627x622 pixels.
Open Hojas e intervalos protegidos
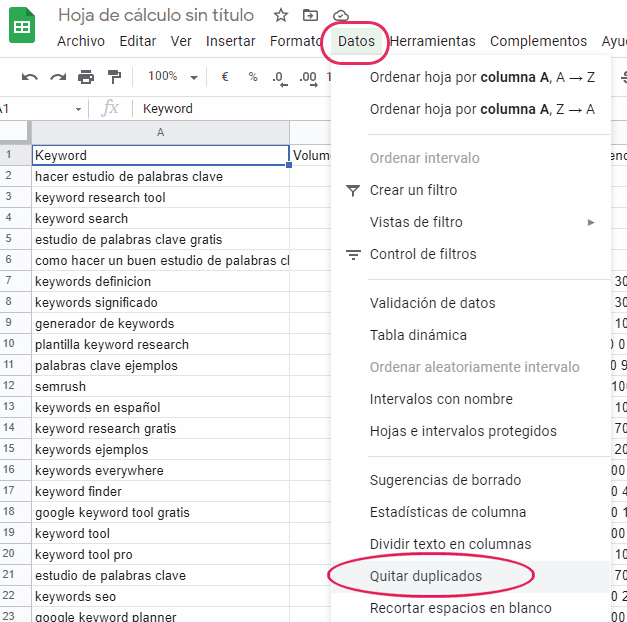point(471,431)
